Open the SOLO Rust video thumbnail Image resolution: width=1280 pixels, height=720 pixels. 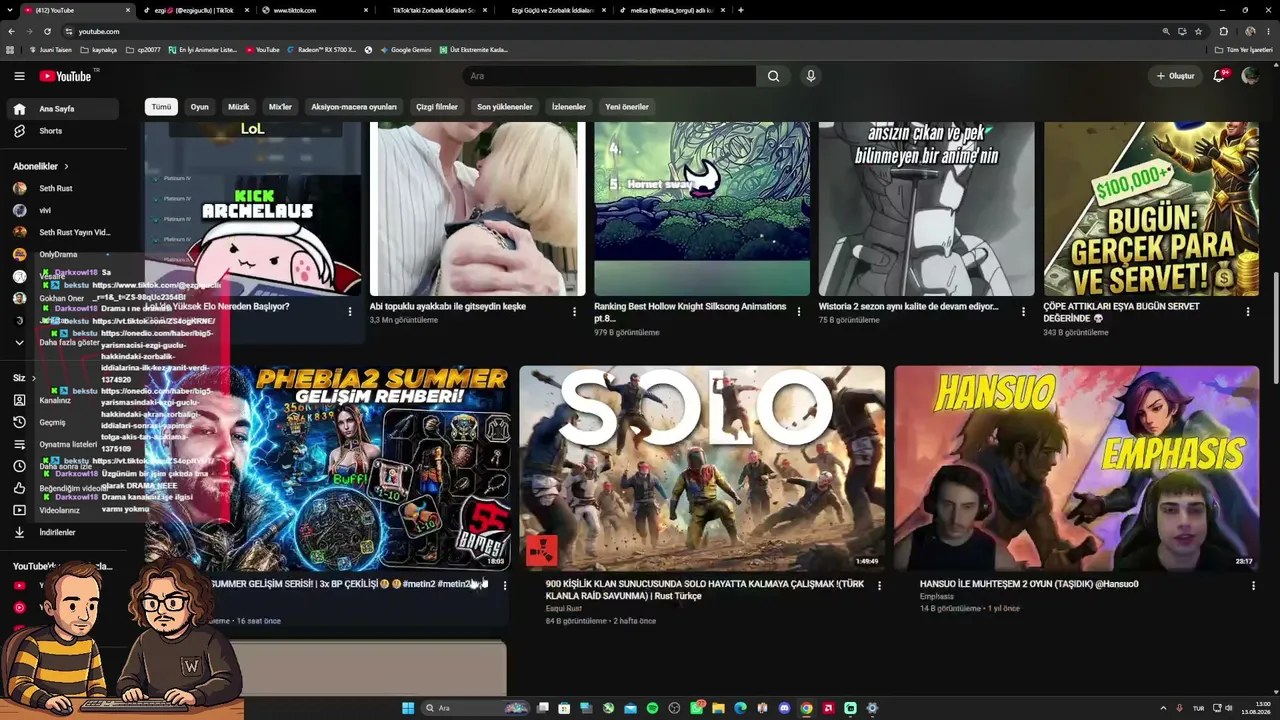click(702, 468)
